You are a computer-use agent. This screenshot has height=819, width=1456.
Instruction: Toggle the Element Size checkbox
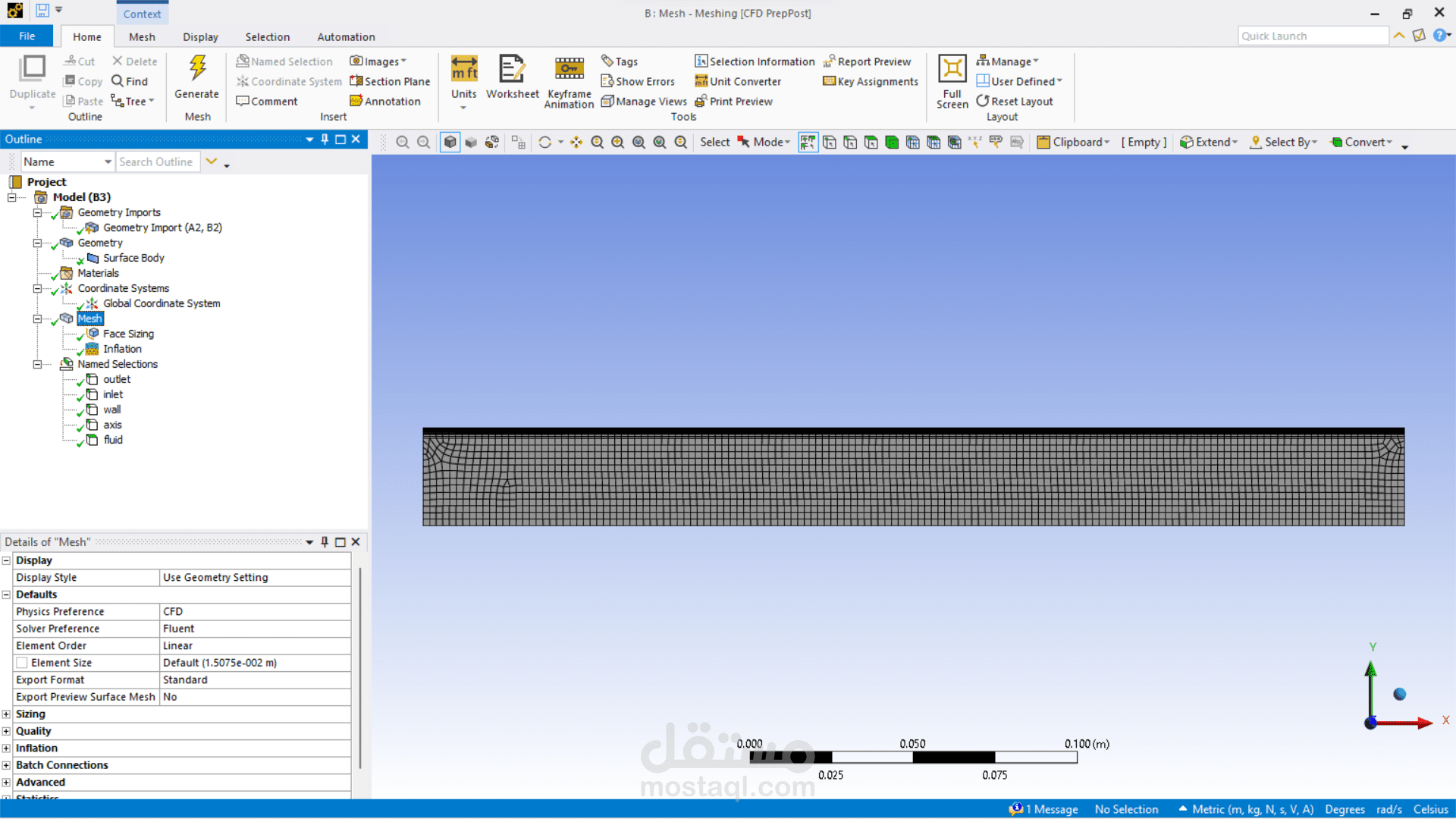22,663
